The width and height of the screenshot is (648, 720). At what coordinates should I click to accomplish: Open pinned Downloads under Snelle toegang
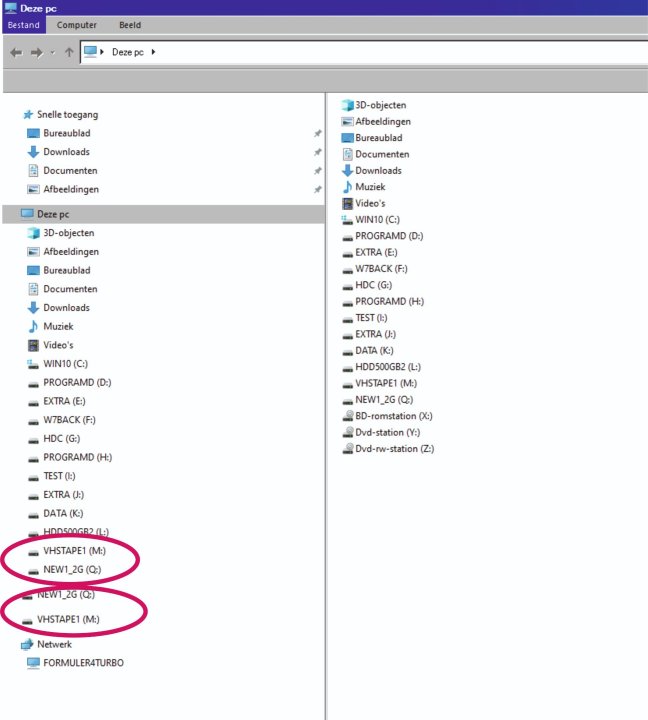click(67, 152)
